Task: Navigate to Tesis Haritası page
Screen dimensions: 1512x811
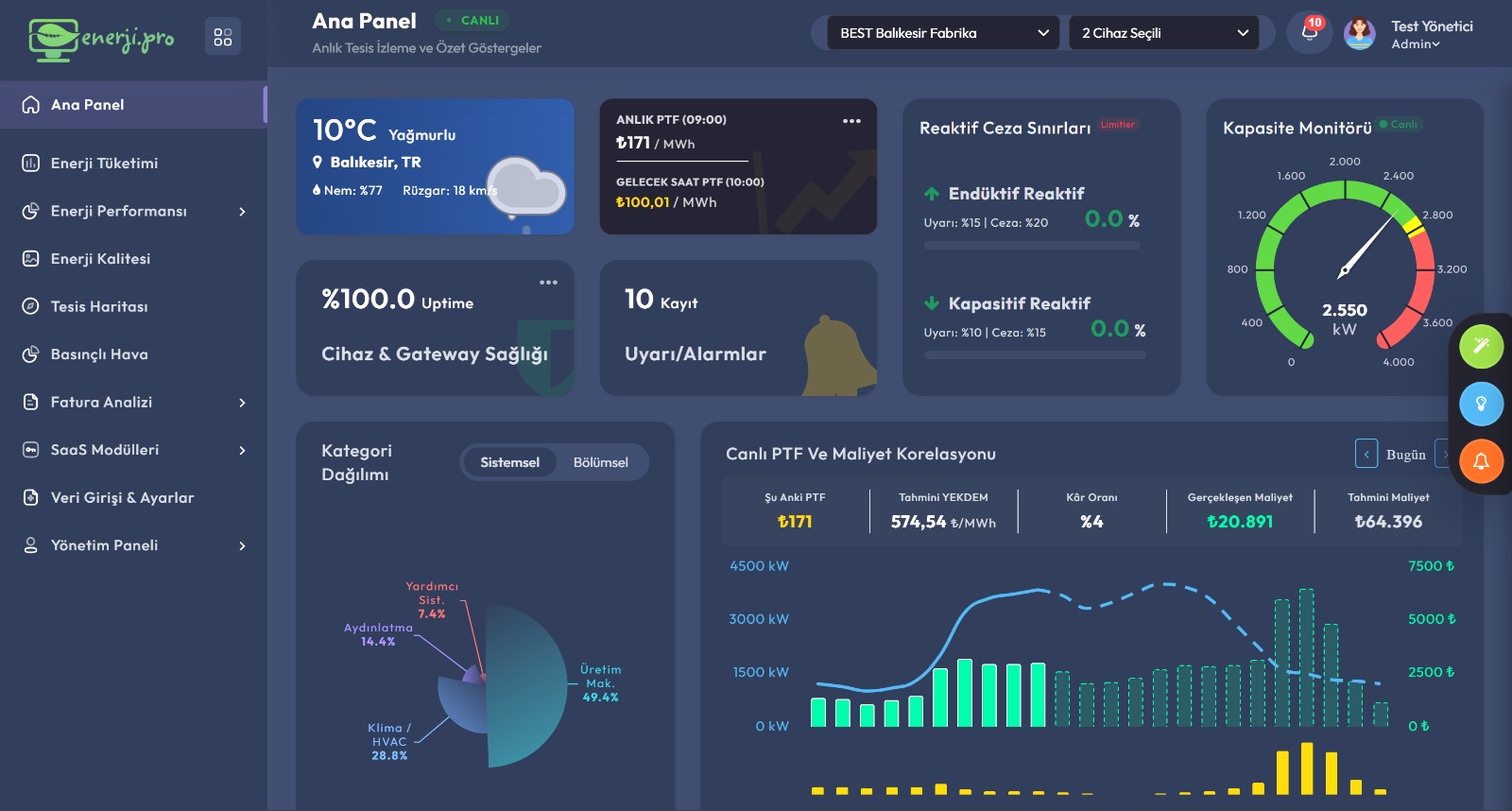Action: coord(99,306)
